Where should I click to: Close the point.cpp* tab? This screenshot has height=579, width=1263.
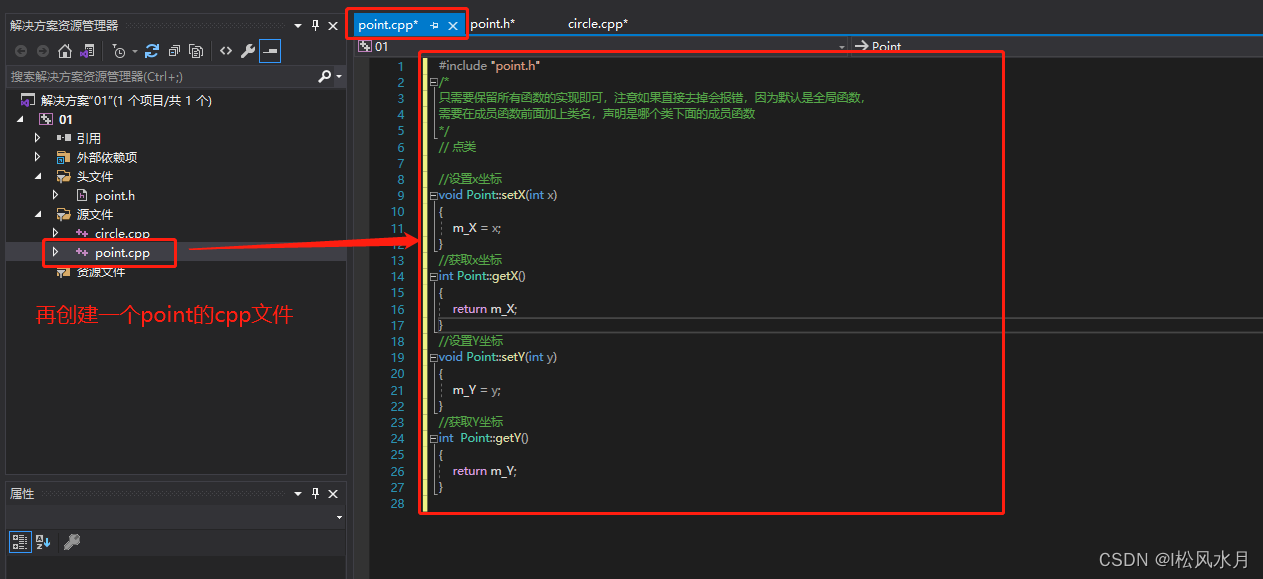pyautogui.click(x=453, y=25)
